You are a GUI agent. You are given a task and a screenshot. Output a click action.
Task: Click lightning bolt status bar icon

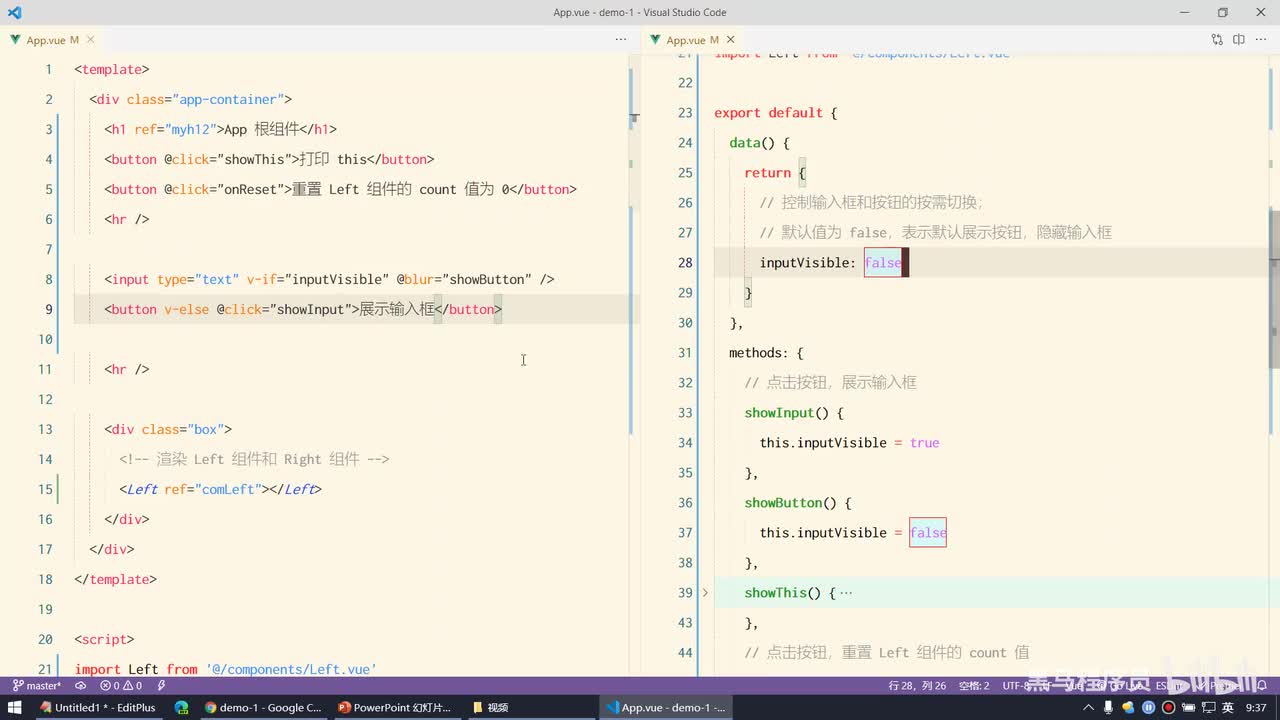click(161, 686)
